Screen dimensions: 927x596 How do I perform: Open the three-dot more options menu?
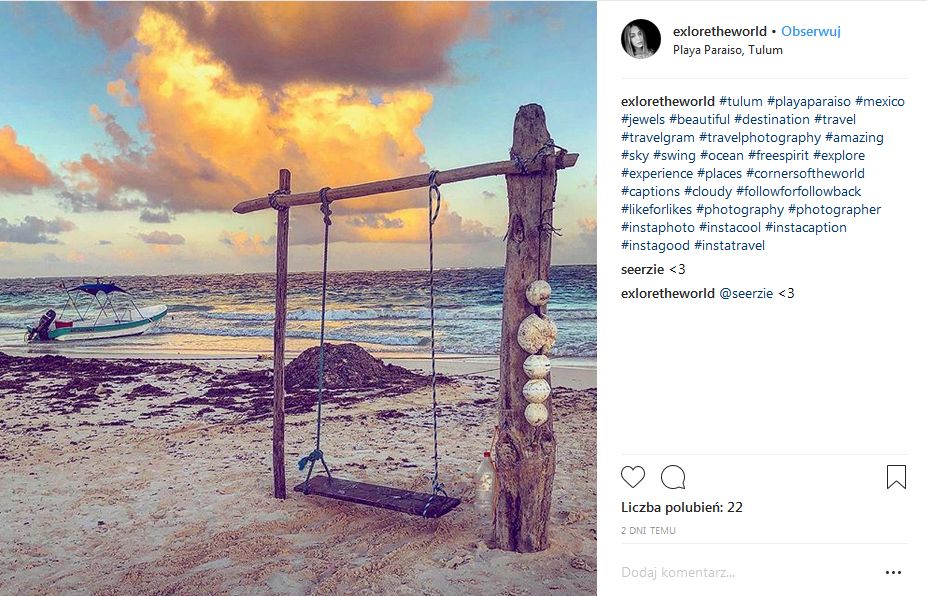point(893,573)
